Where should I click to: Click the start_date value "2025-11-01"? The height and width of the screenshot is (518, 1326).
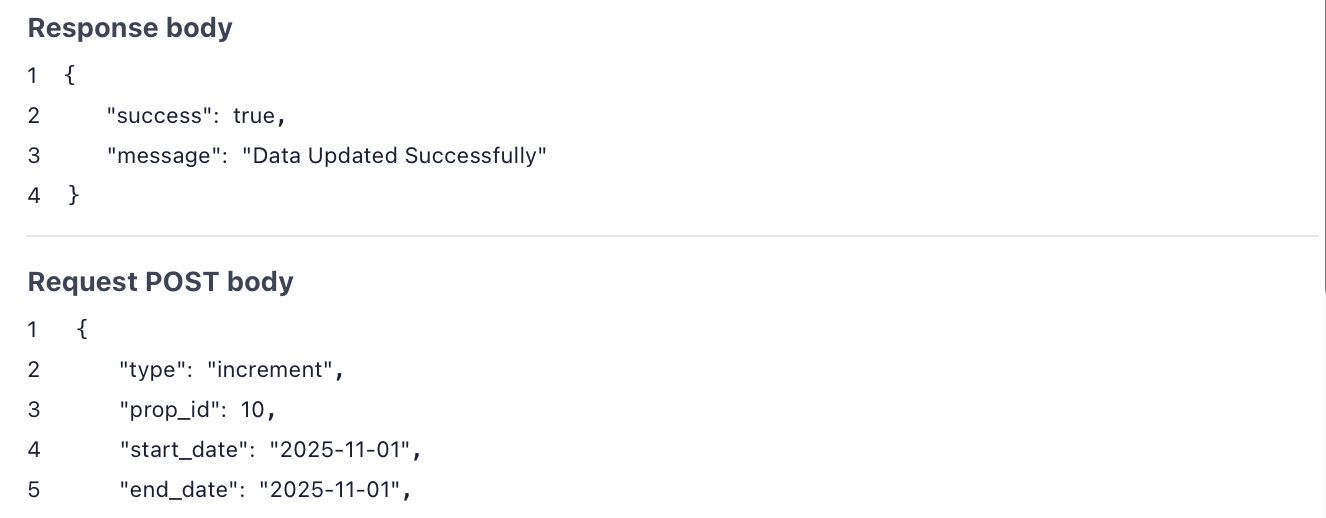341,450
